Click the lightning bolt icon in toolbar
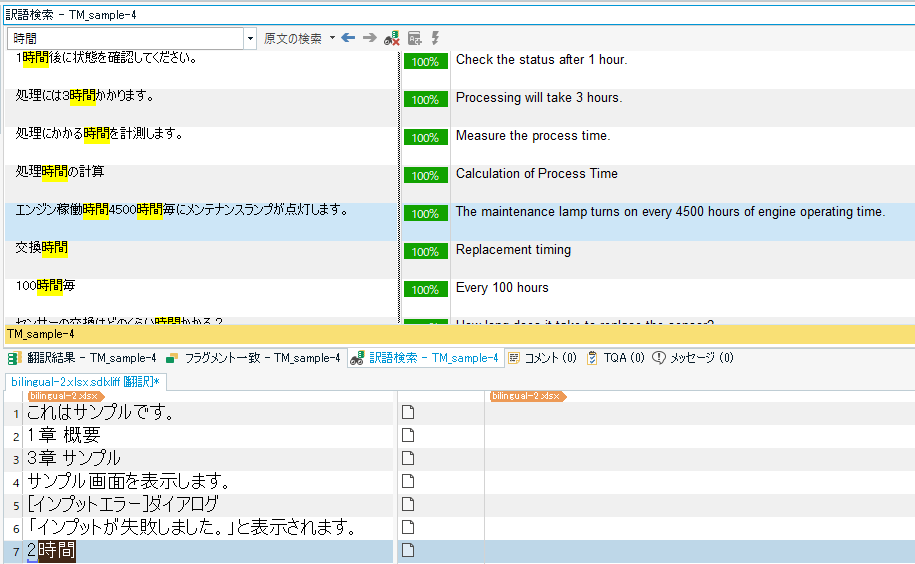915x564 pixels. (x=435, y=38)
